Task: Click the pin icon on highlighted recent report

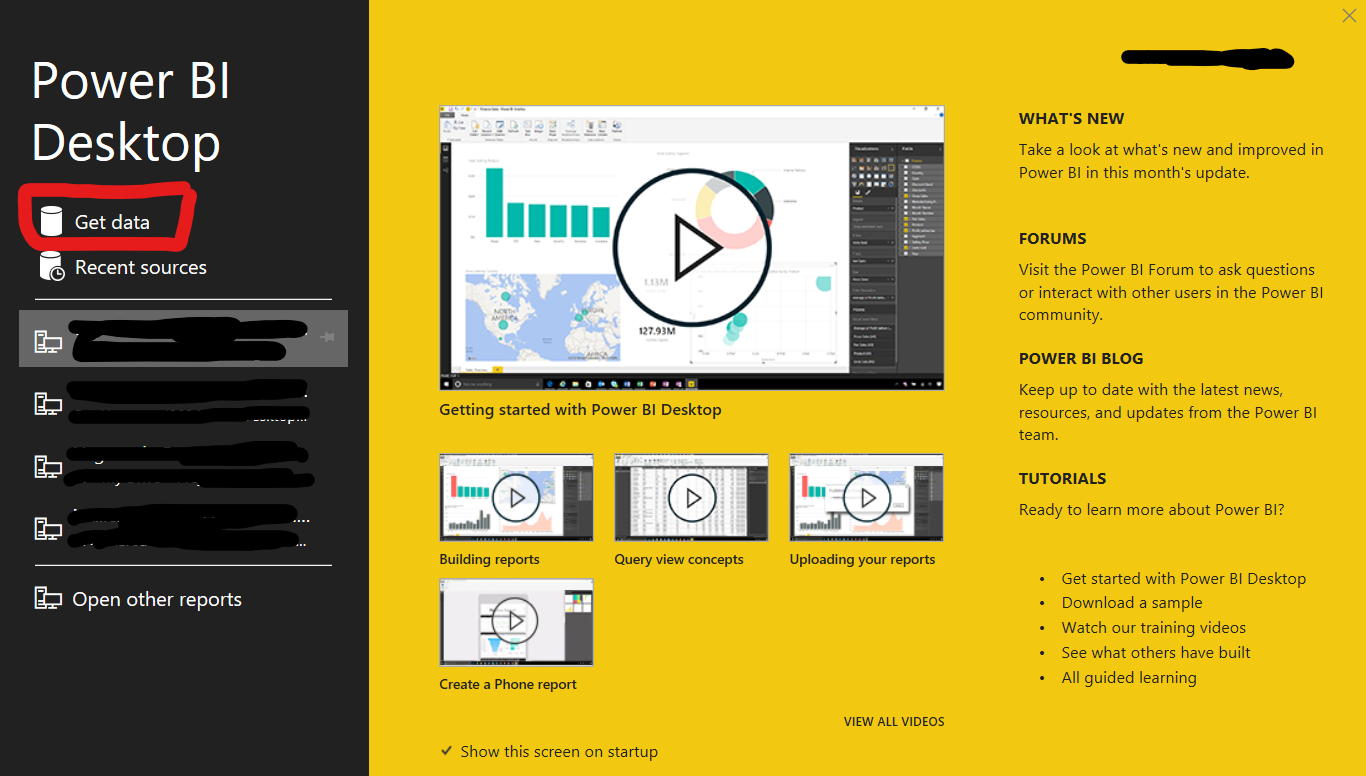Action: click(x=327, y=339)
